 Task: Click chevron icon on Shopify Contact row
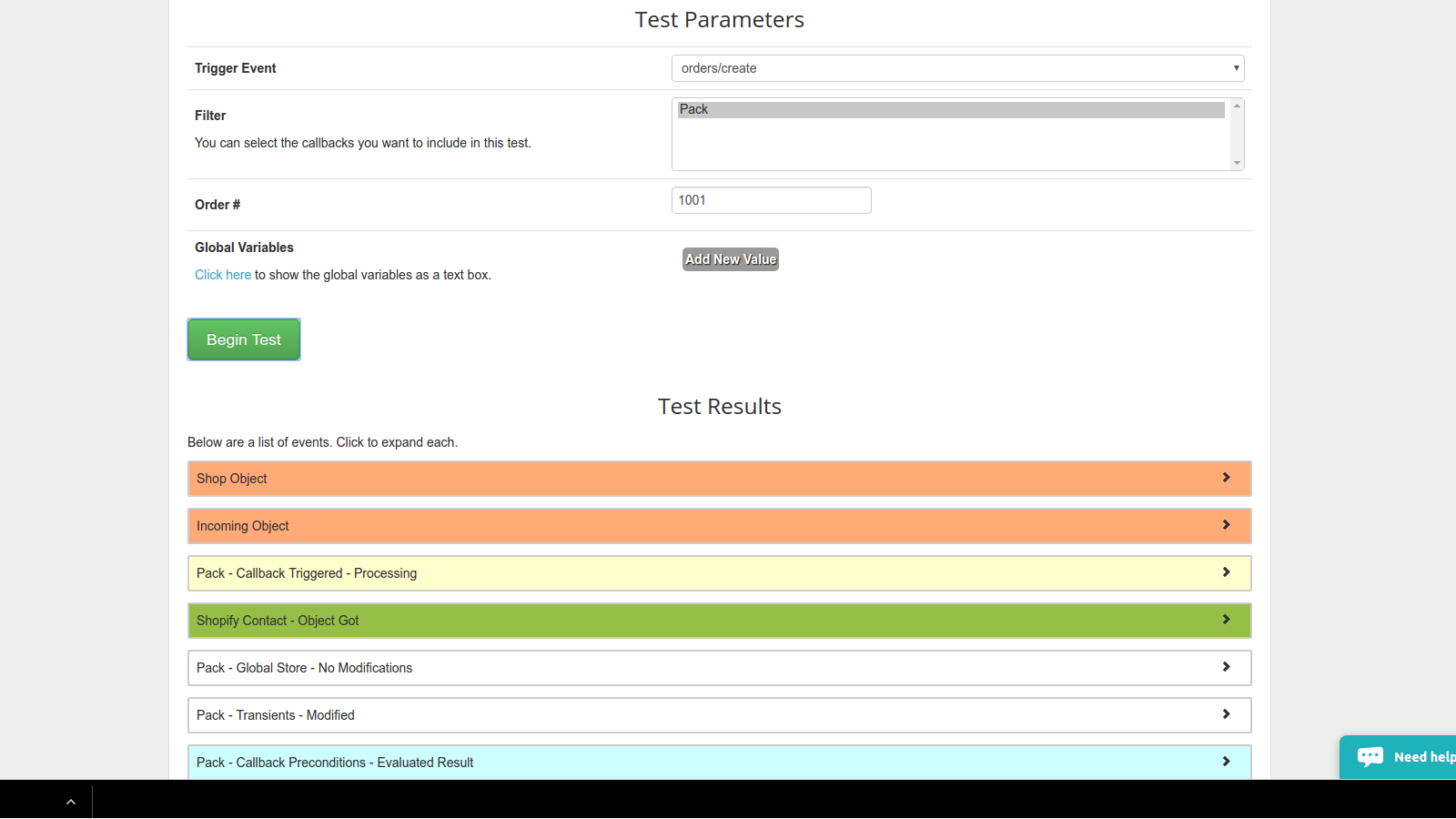1226,620
